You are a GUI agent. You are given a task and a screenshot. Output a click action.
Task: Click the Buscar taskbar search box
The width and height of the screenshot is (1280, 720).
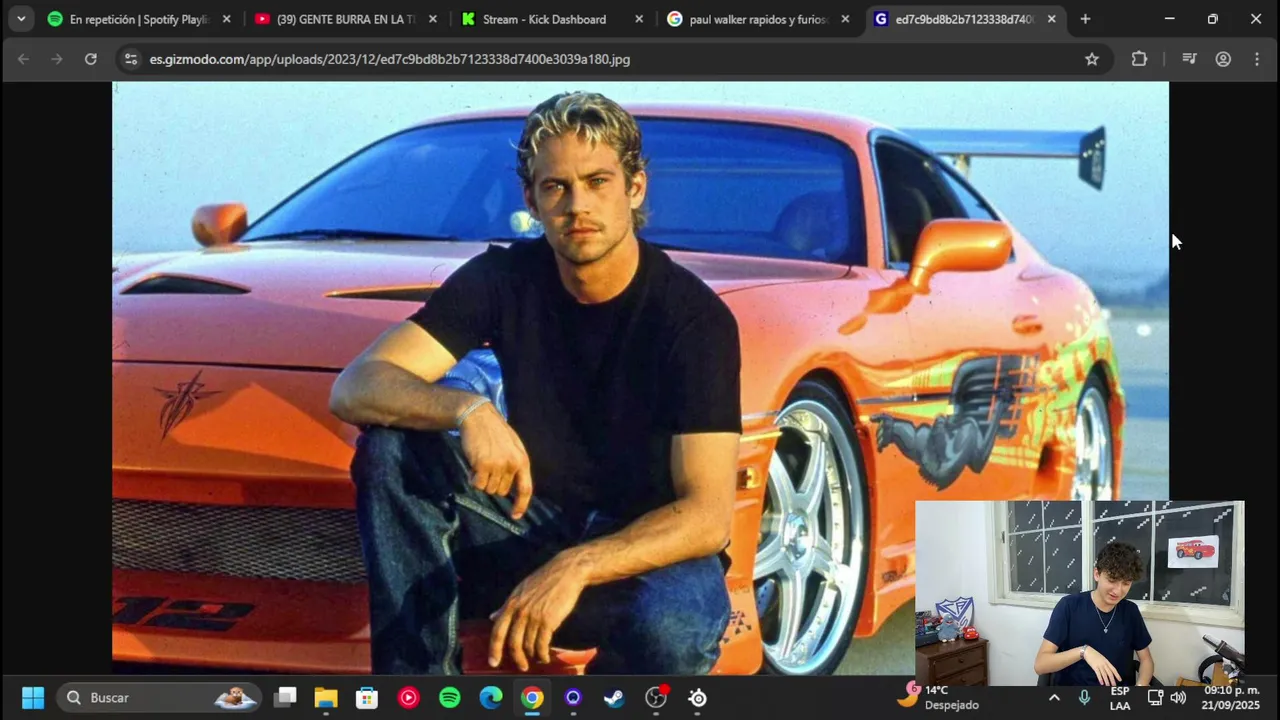tap(160, 697)
